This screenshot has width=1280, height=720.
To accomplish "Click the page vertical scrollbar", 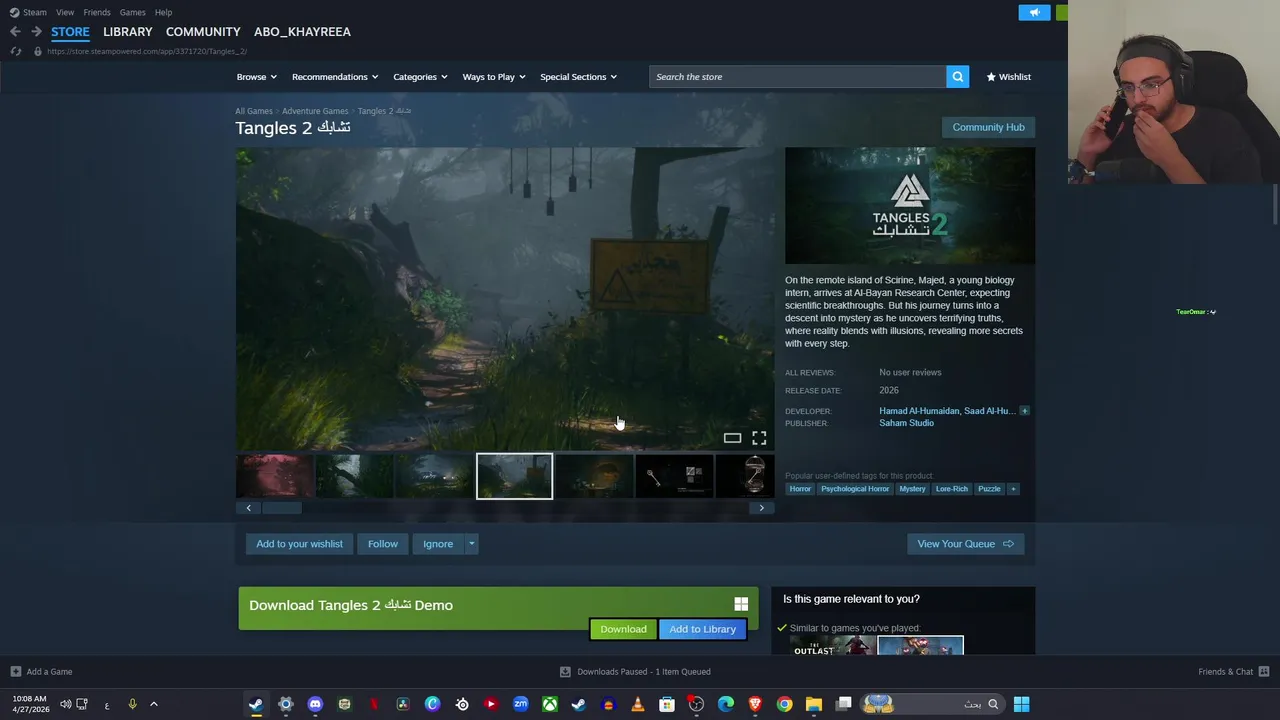I will pyautogui.click(x=1275, y=204).
